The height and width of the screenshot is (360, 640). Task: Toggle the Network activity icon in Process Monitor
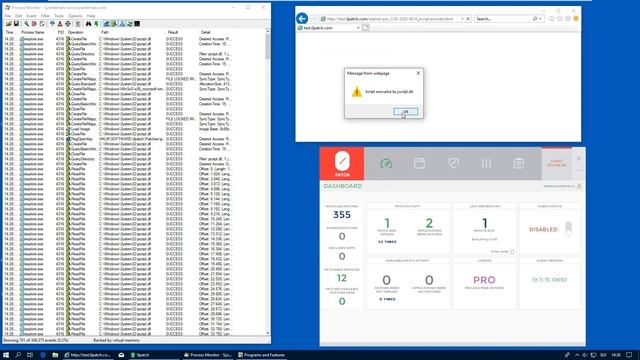coord(122,24)
